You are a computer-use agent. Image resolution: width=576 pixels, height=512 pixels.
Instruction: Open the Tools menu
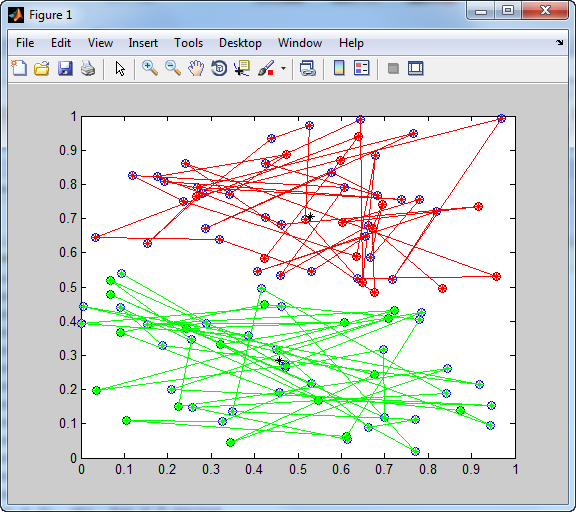(x=188, y=43)
